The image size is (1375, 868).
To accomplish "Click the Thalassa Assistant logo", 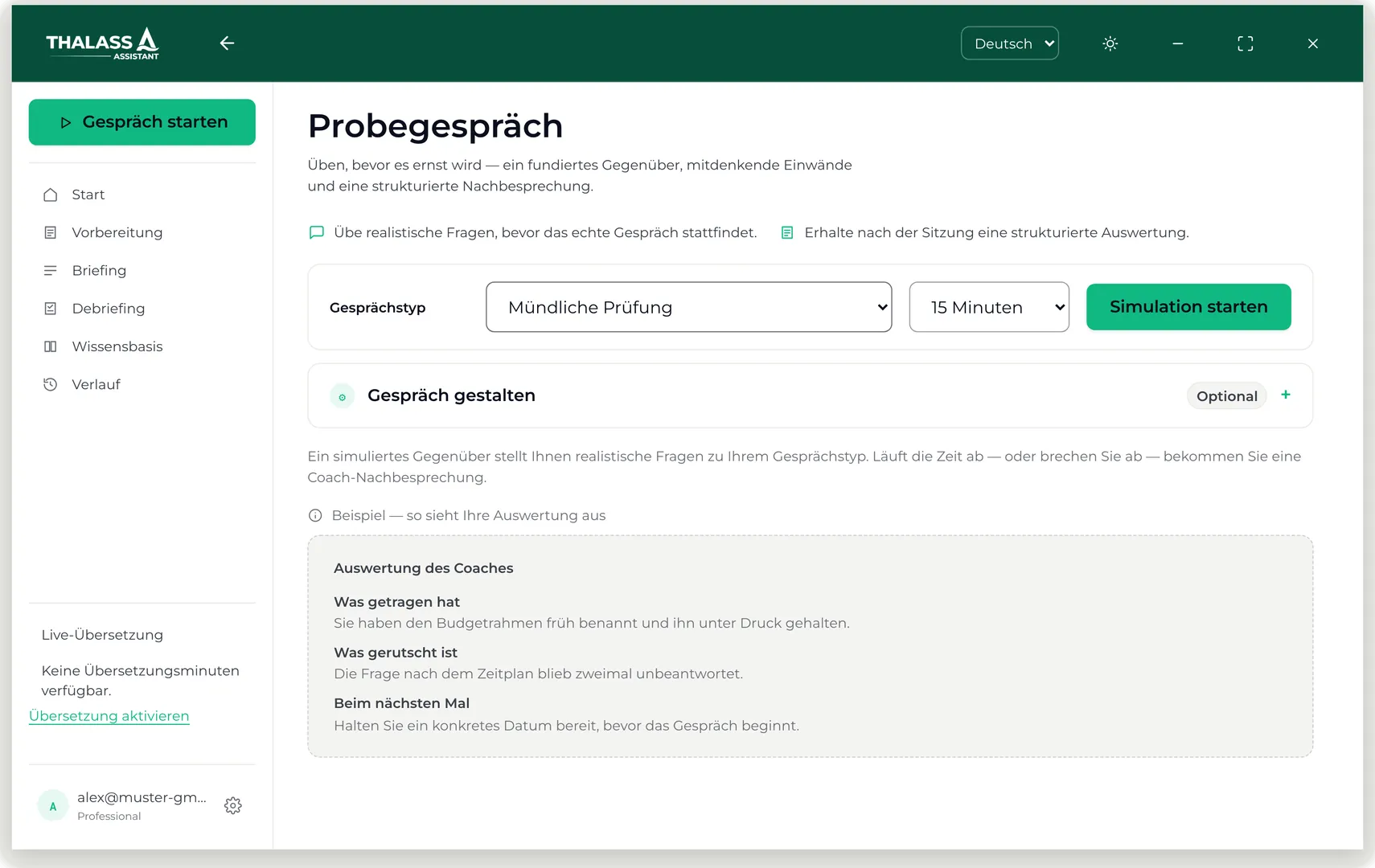I will (x=102, y=43).
